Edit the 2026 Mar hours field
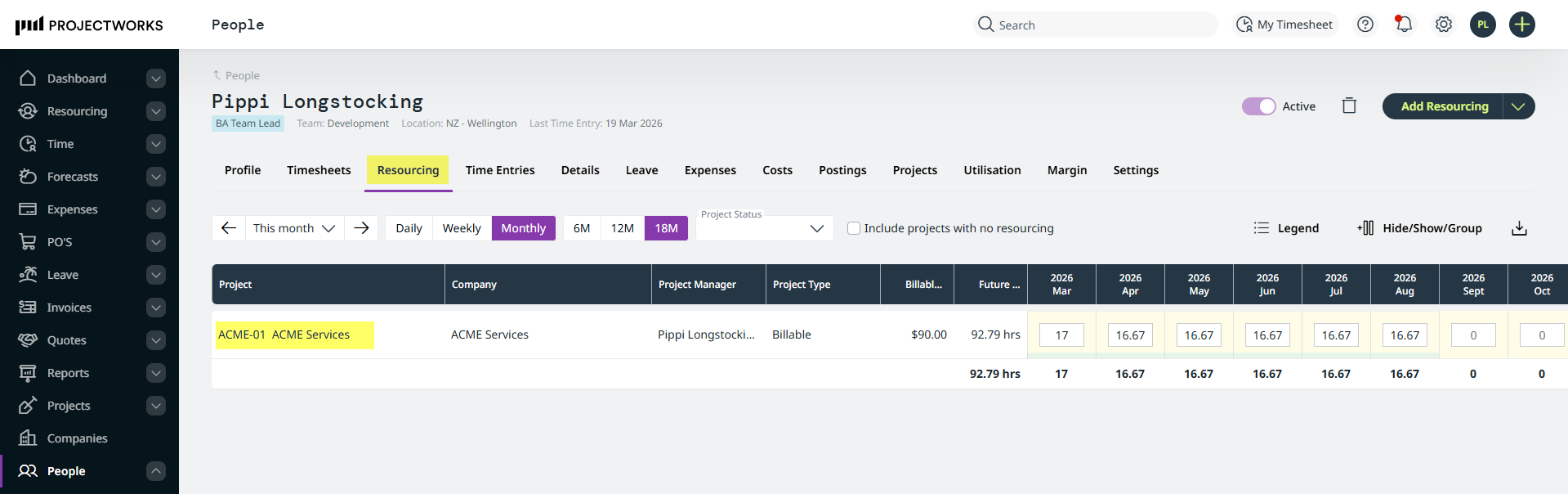 pos(1061,335)
